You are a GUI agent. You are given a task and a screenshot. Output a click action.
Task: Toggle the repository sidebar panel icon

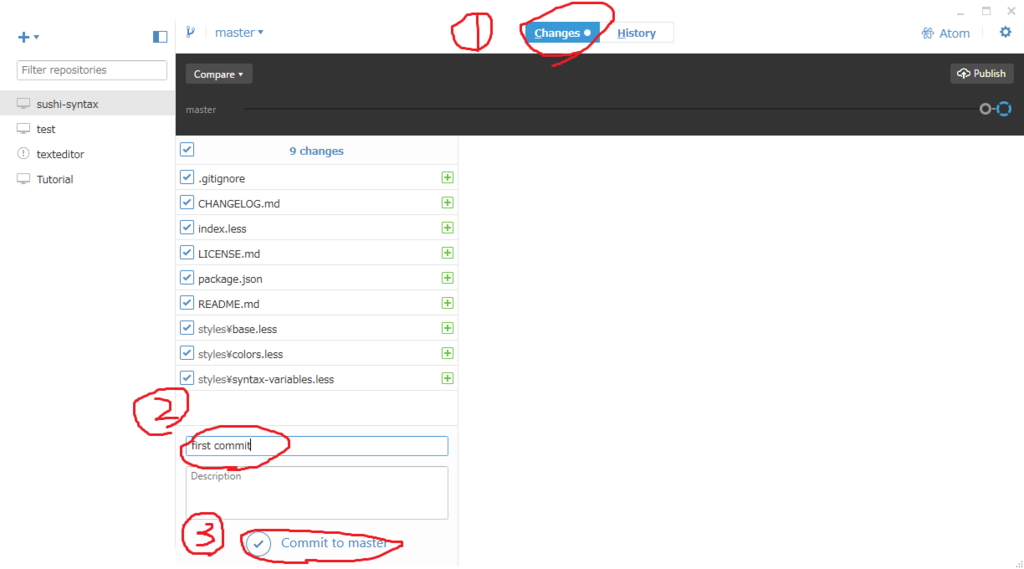[x=160, y=37]
